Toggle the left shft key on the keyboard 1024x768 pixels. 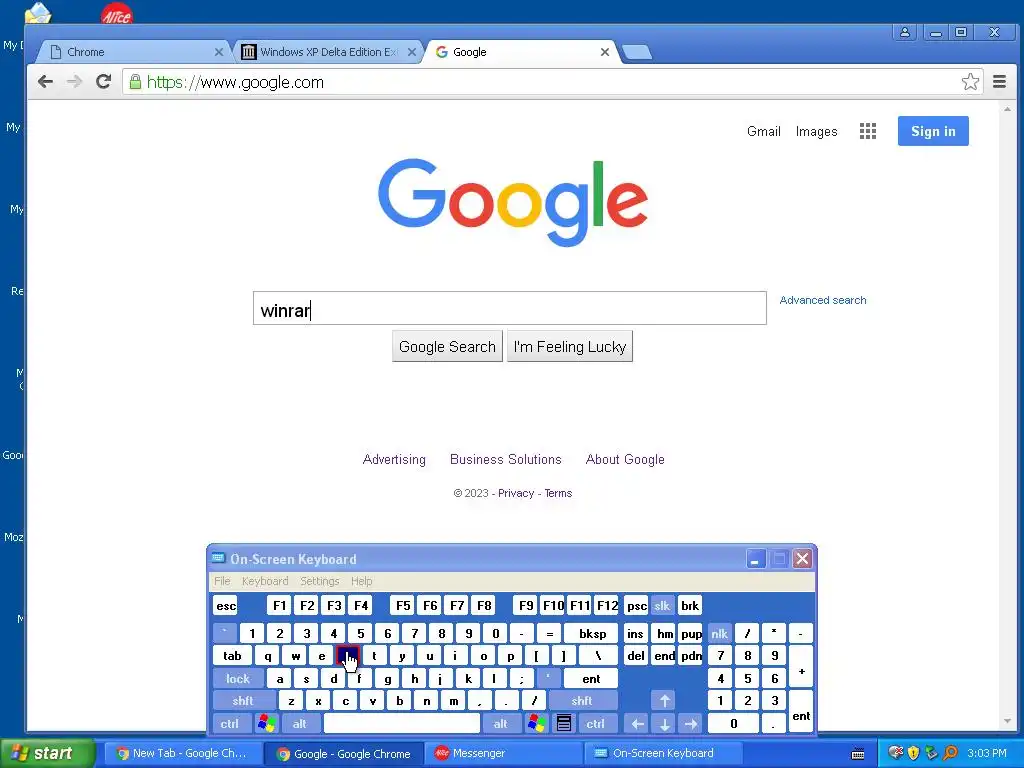pos(243,701)
